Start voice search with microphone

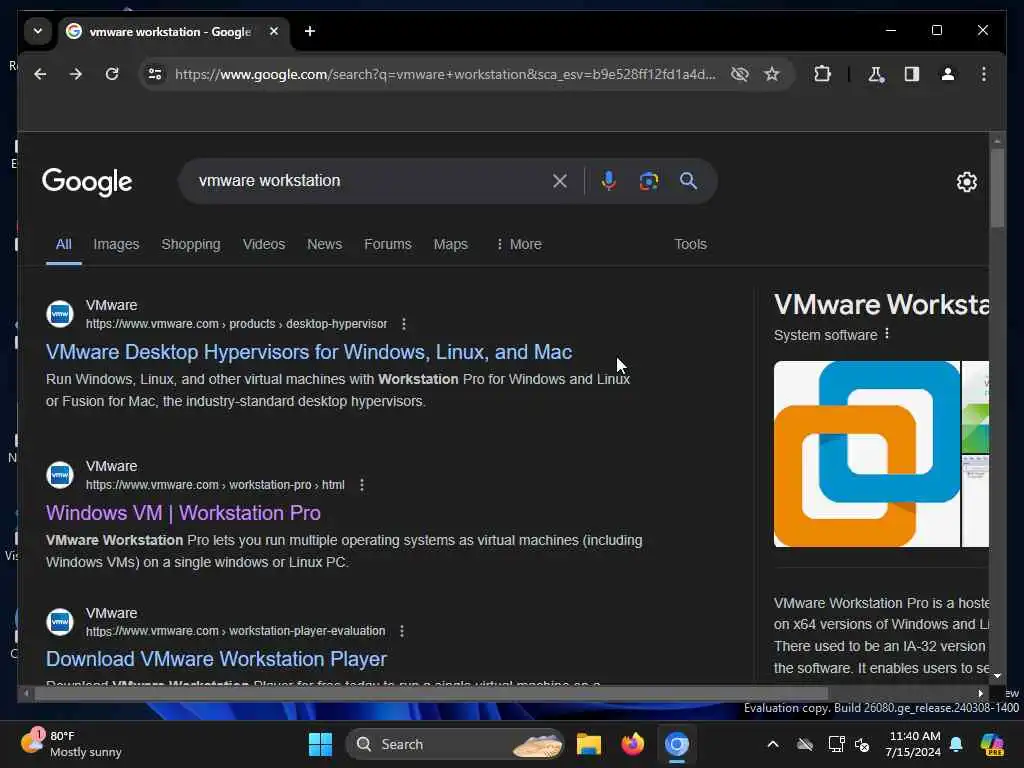609,181
